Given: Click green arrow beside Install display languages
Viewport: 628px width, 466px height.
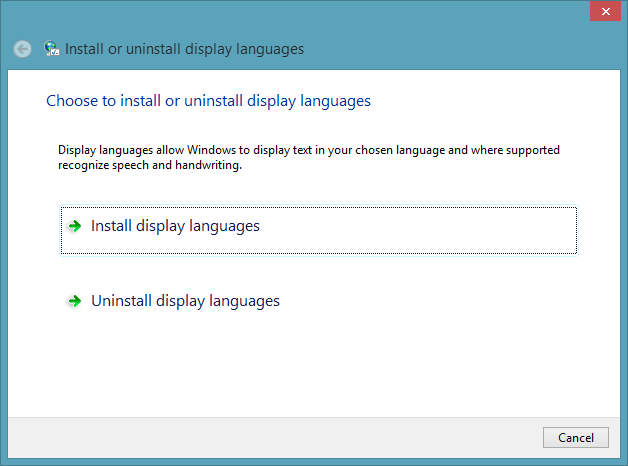Looking at the screenshot, I should pyautogui.click(x=74, y=226).
